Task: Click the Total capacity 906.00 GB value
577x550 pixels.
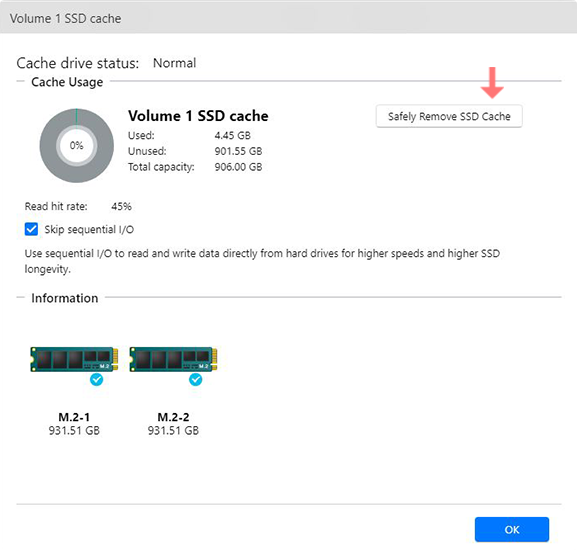Action: point(238,167)
